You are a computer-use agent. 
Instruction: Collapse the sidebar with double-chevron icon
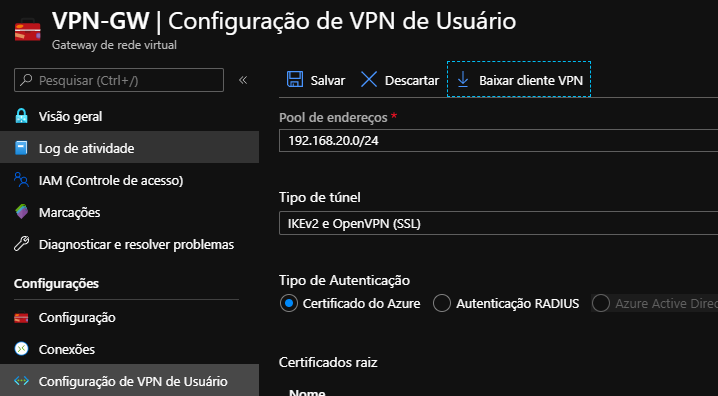243,80
